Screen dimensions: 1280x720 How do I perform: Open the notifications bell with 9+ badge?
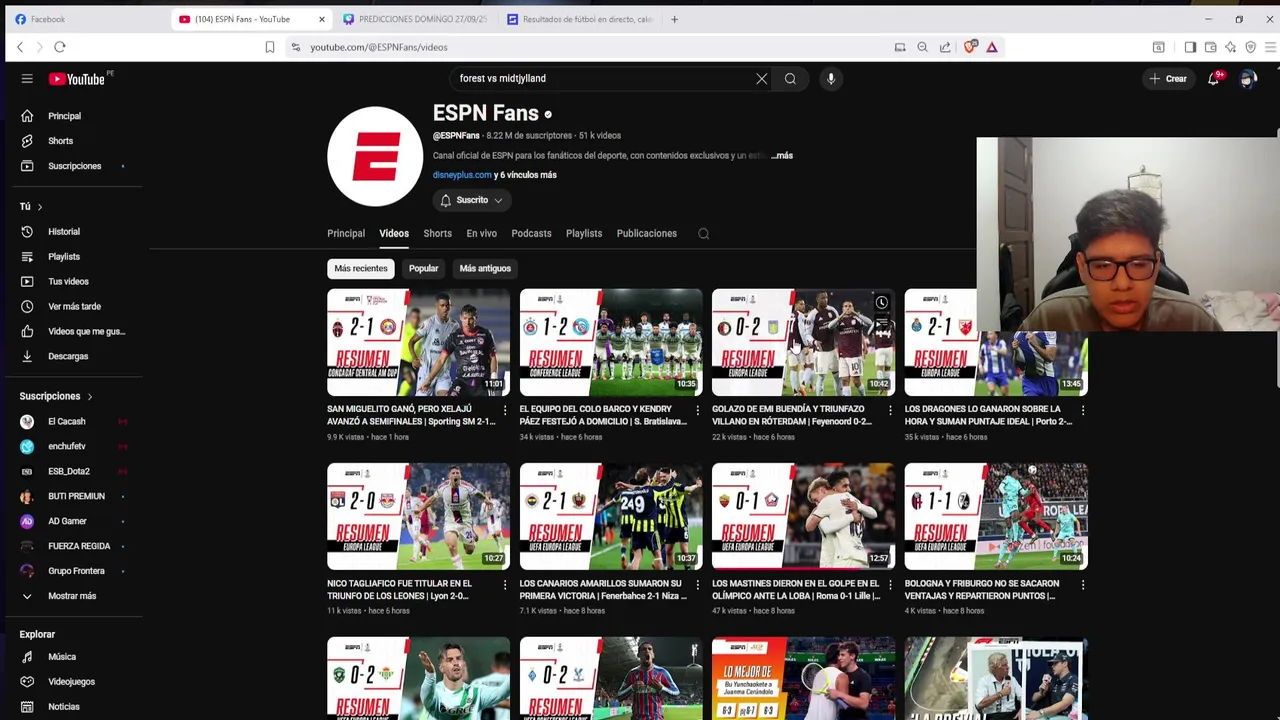1214,78
